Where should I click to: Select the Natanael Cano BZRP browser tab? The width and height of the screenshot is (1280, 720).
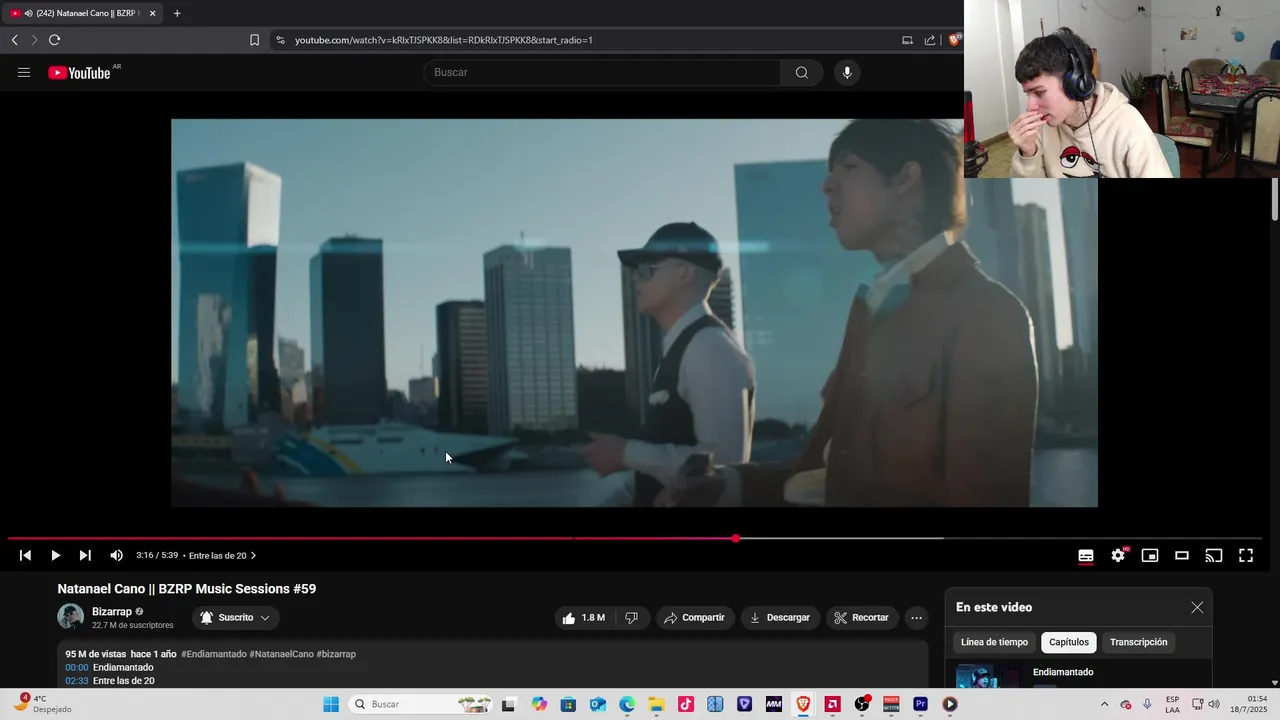(83, 13)
